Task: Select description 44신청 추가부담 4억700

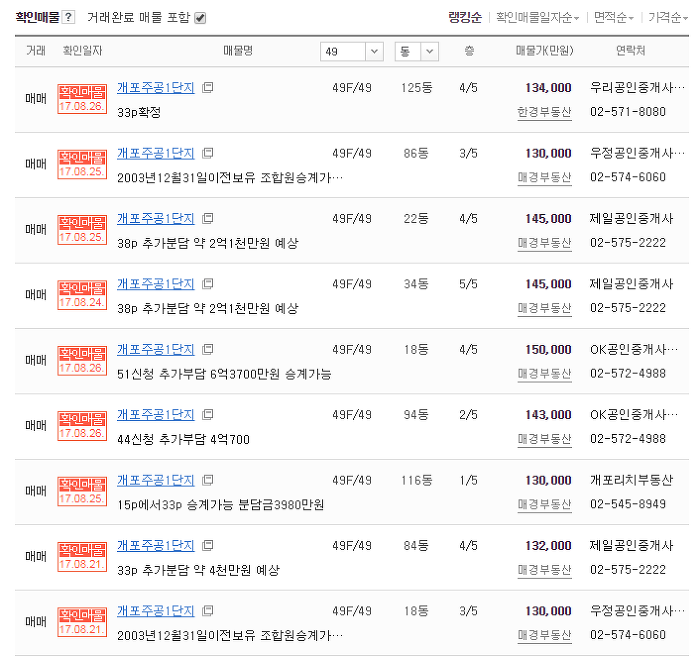Action: click(183, 439)
